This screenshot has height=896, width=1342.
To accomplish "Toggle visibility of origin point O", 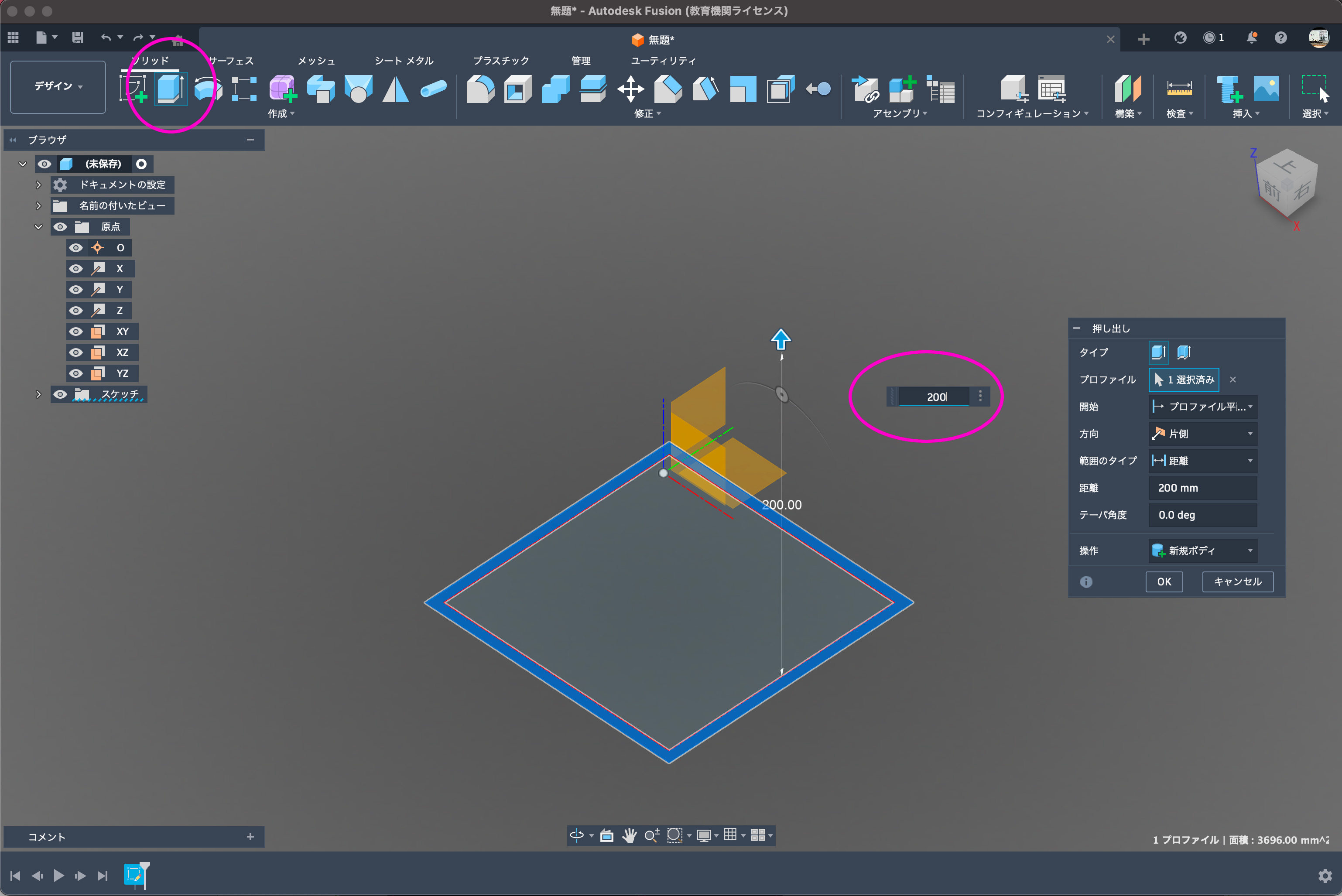I will (76, 247).
